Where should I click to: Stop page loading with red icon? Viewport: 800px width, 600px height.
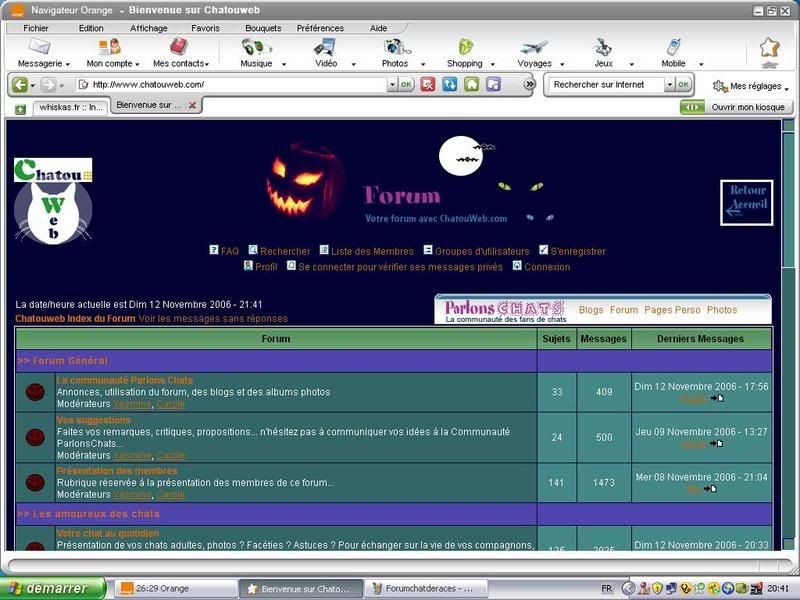428,84
